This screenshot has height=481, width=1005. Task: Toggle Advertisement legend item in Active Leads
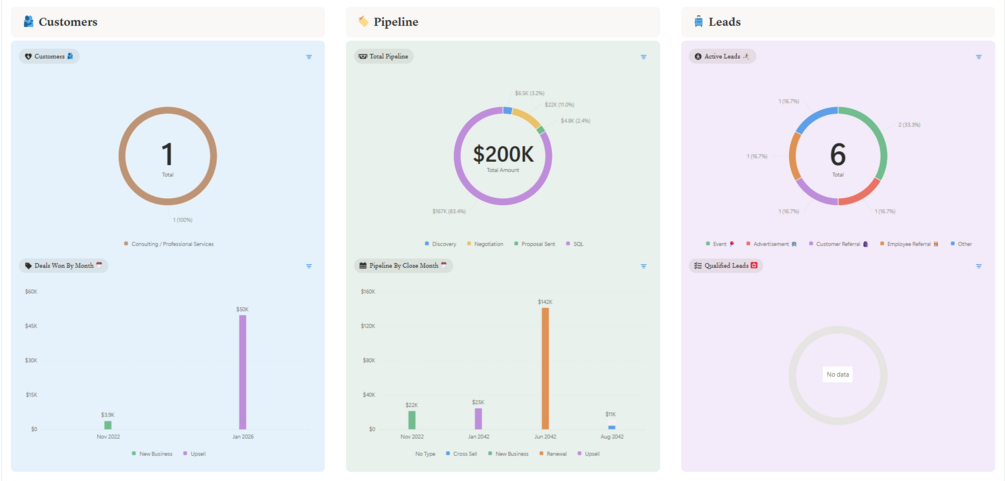[x=771, y=244]
